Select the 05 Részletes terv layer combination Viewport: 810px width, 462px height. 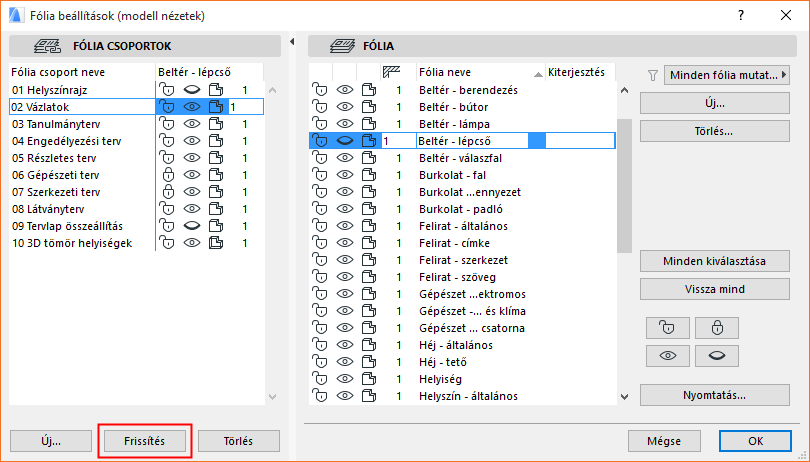point(56,158)
